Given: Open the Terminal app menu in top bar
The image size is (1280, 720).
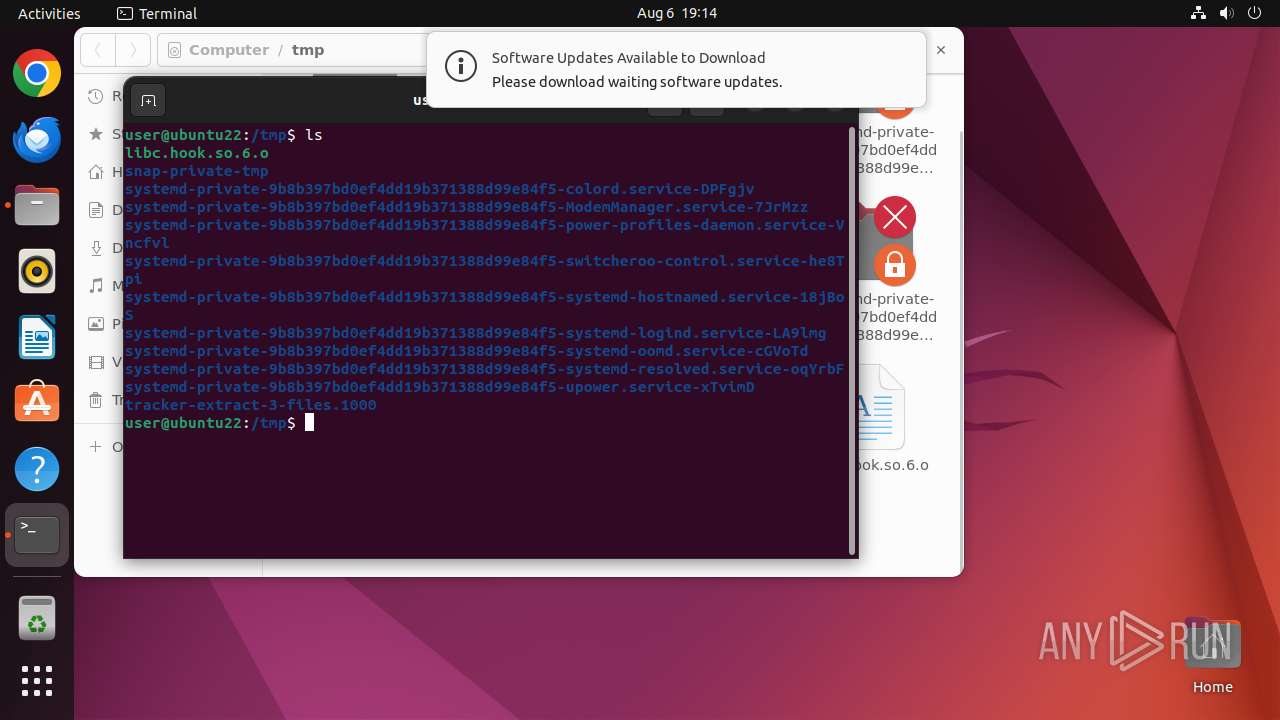Looking at the screenshot, I should (x=157, y=13).
